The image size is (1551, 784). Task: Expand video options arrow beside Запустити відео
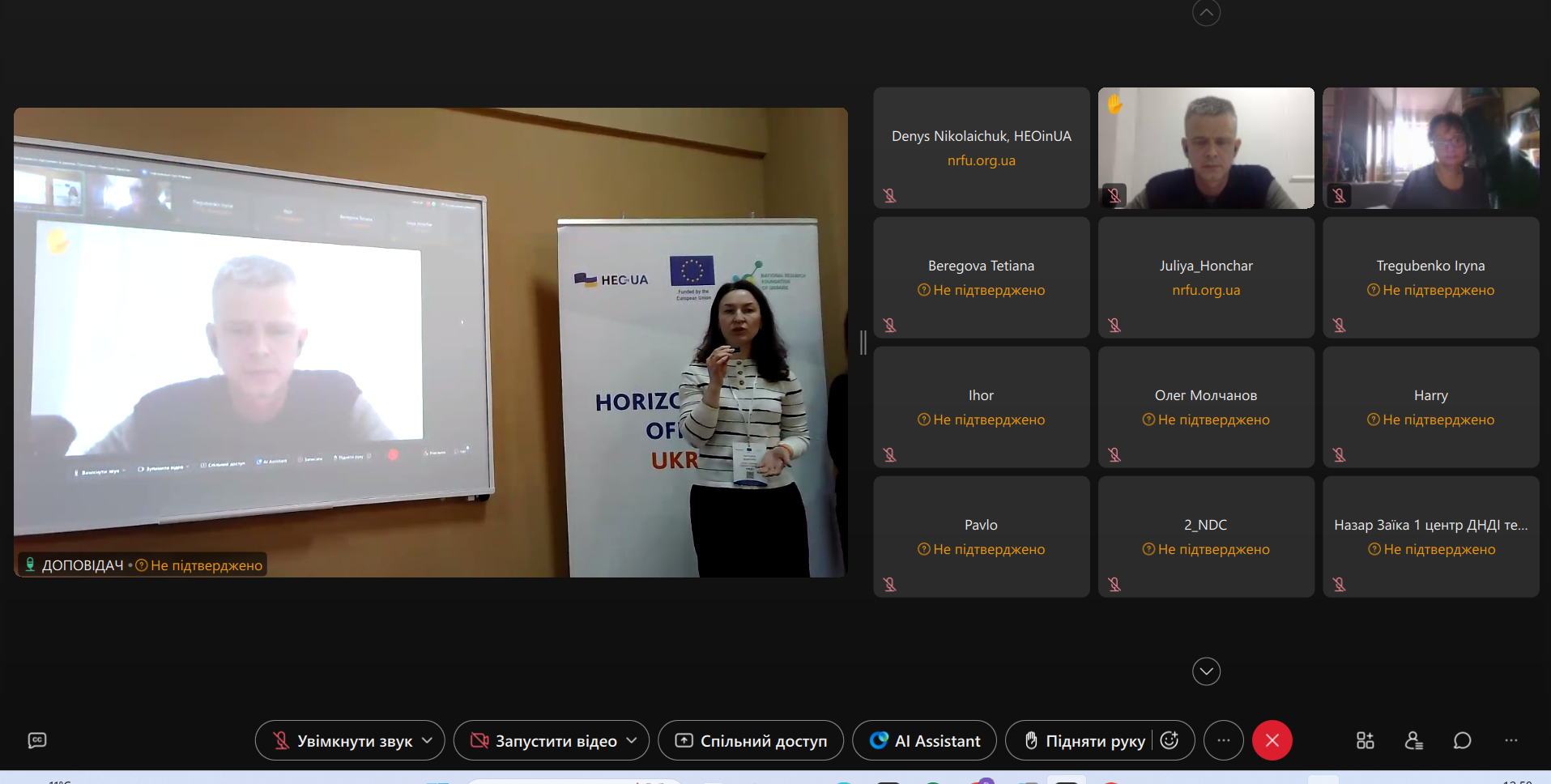[x=632, y=740]
